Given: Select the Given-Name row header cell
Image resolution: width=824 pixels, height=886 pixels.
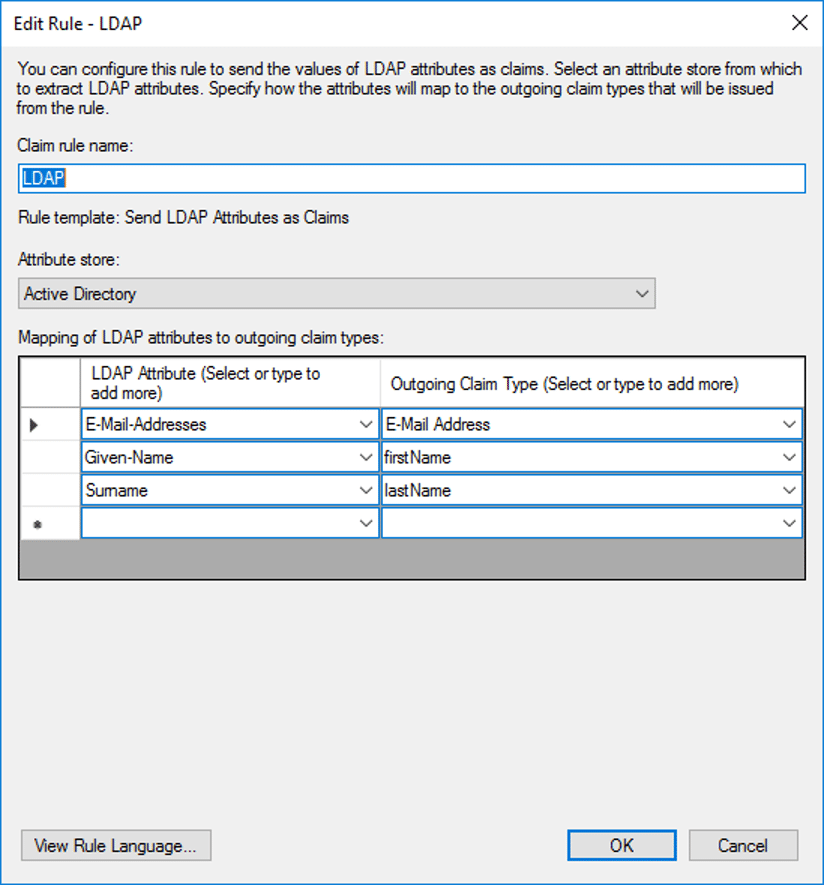Looking at the screenshot, I should 50,457.
